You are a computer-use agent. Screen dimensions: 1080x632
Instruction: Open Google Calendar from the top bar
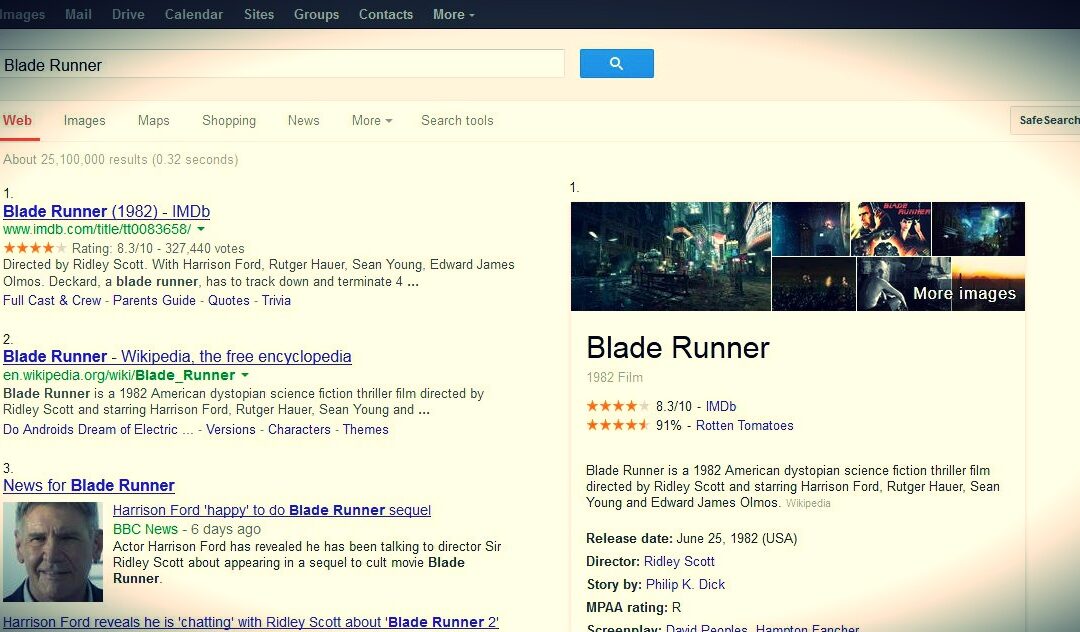[193, 14]
